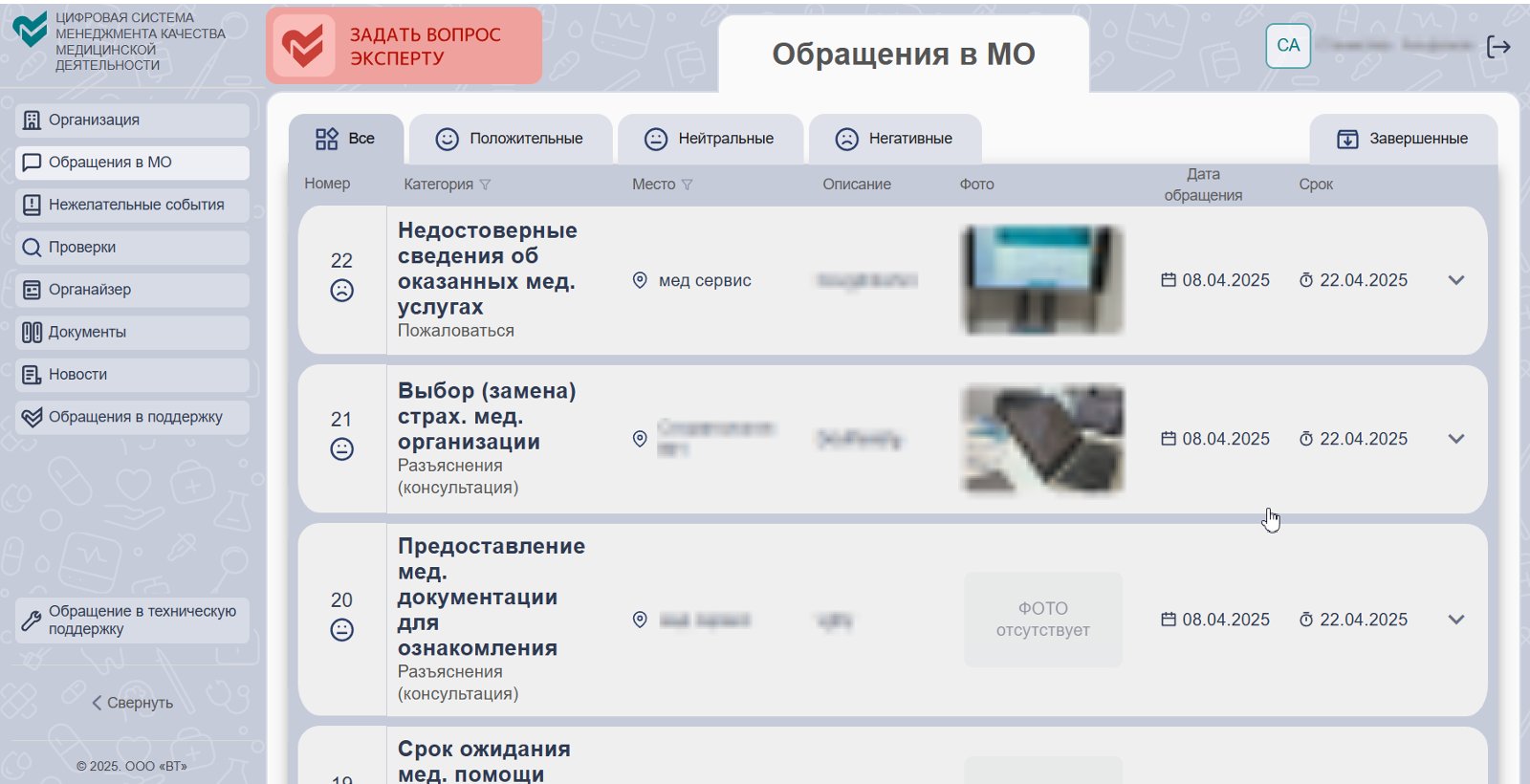Click the timer icon in appeal 21 row
1530x784 pixels.
coord(1306,439)
